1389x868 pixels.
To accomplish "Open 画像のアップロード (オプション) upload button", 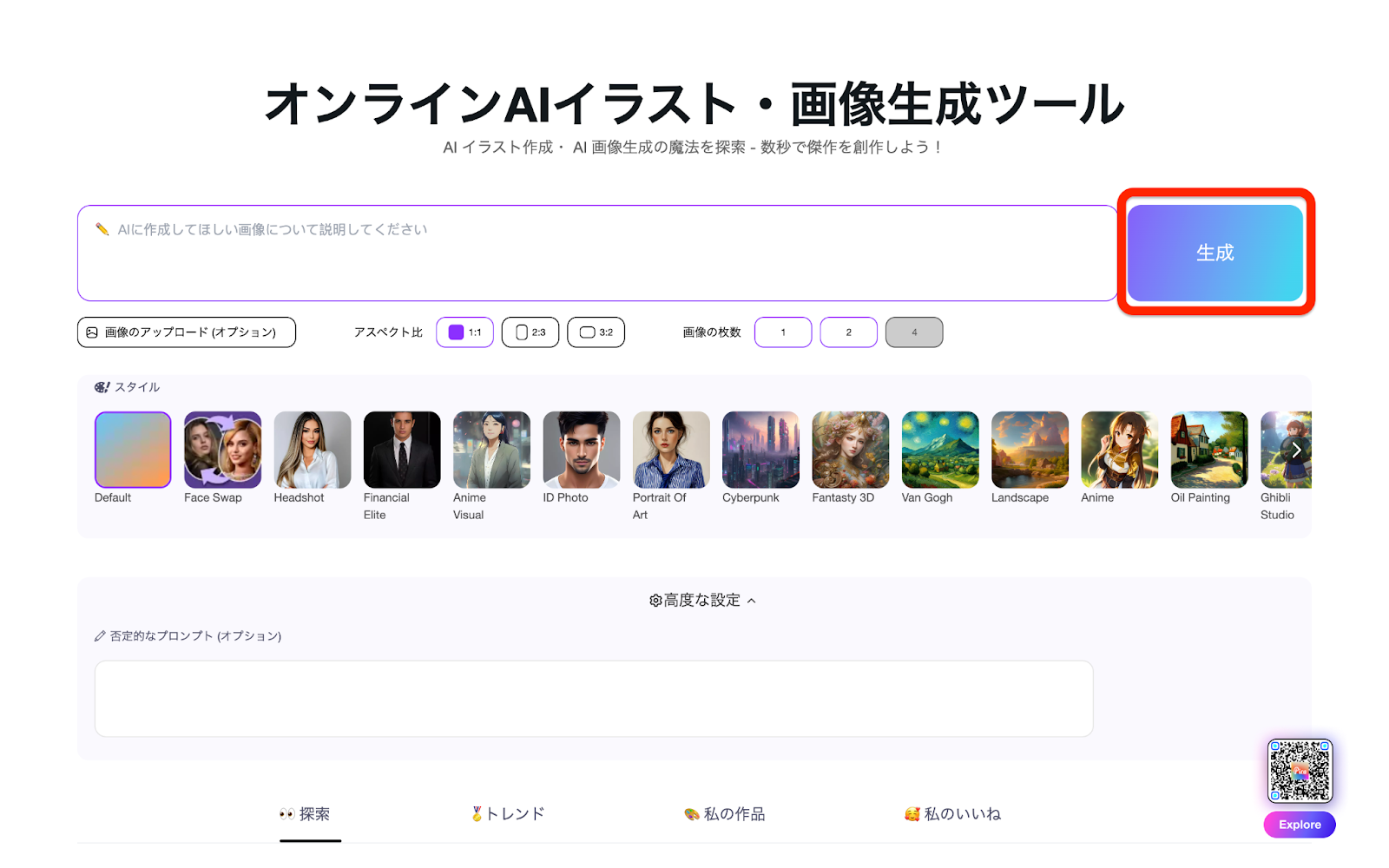I will tap(187, 332).
